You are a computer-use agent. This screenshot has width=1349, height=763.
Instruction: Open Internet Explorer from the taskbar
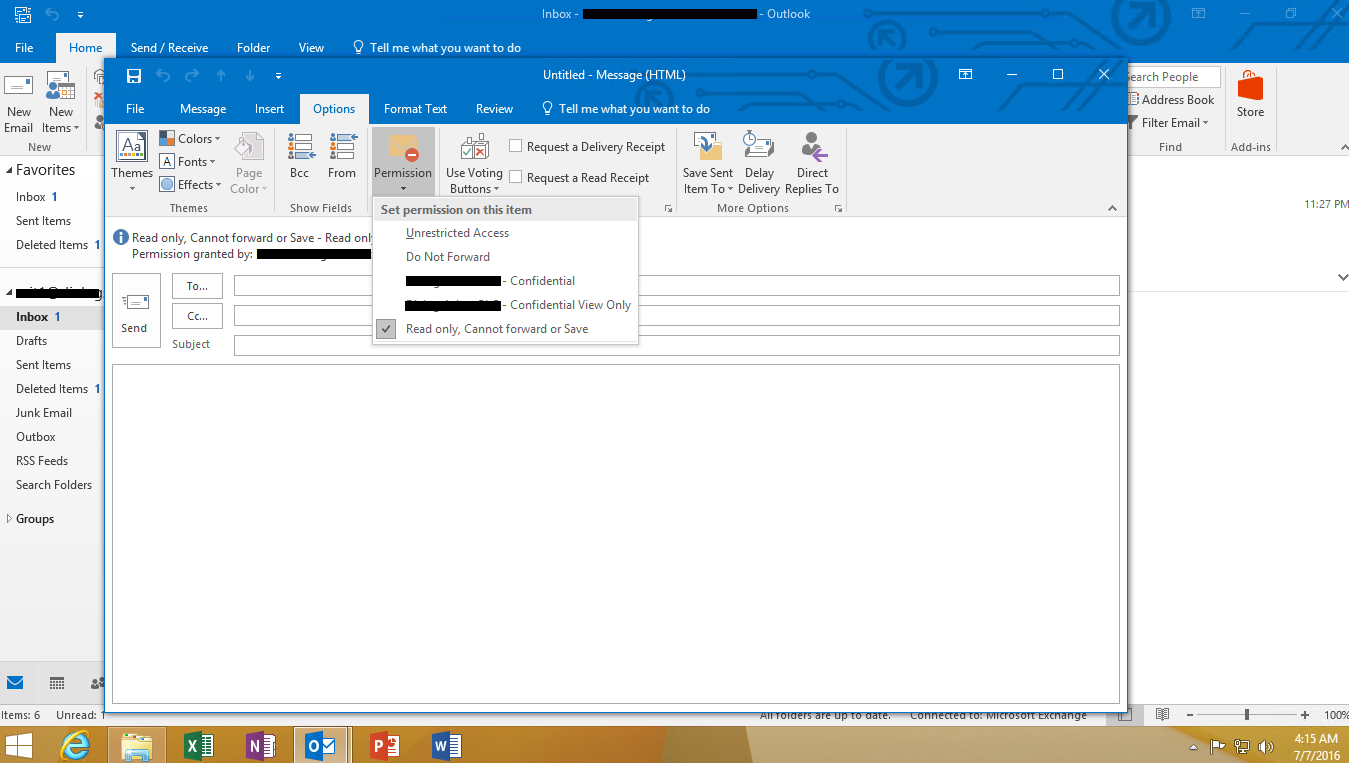77,745
